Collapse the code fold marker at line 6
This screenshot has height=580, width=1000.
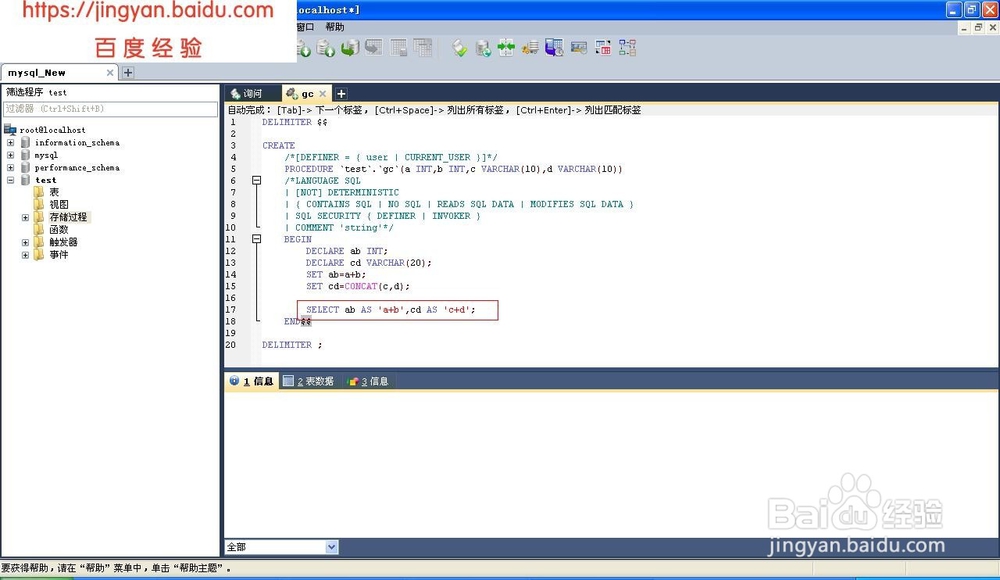257,181
